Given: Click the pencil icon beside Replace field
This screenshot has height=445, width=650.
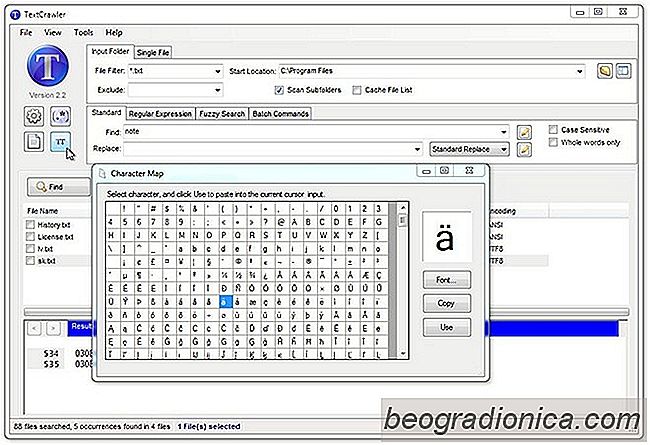Looking at the screenshot, I should [524, 149].
